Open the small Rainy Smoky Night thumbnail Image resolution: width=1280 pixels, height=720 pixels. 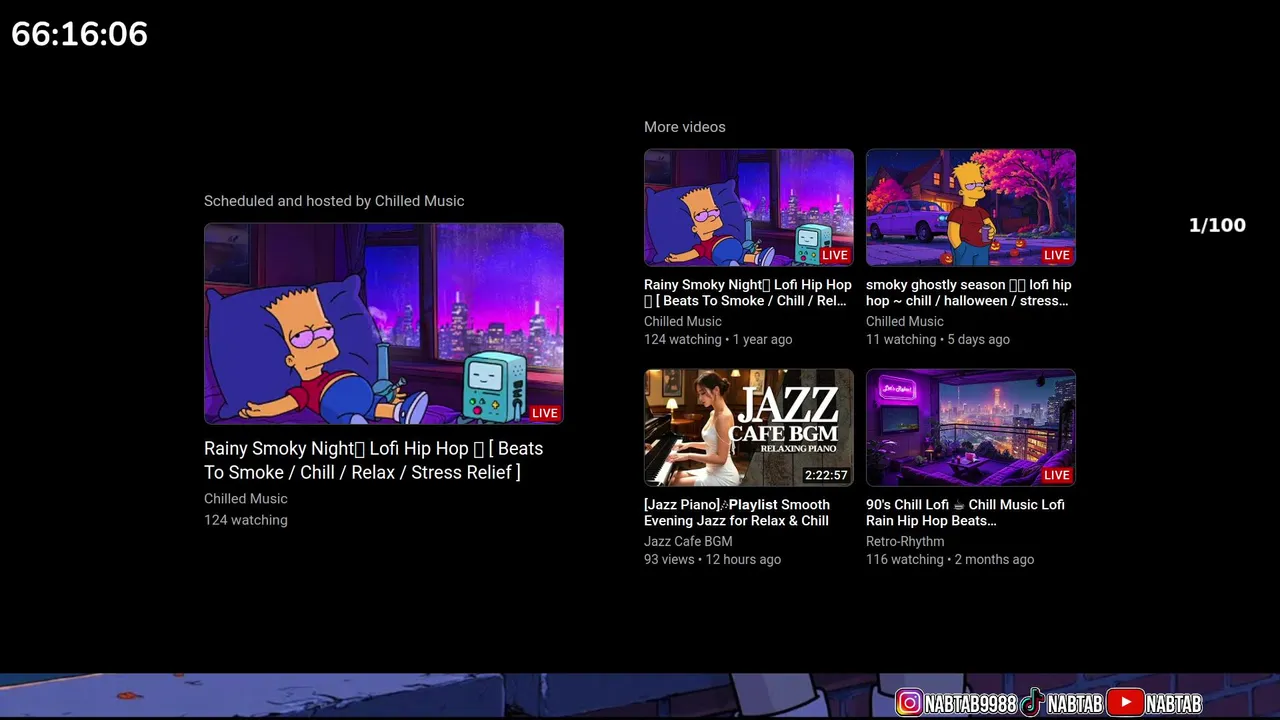[749, 208]
